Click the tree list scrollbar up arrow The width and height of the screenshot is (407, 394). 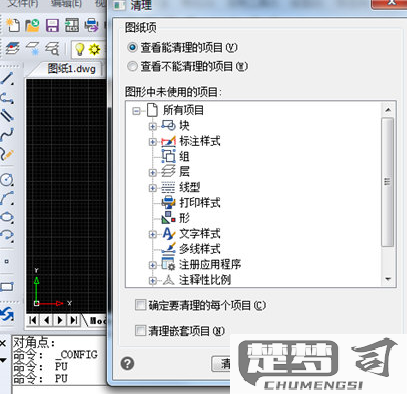pos(388,110)
